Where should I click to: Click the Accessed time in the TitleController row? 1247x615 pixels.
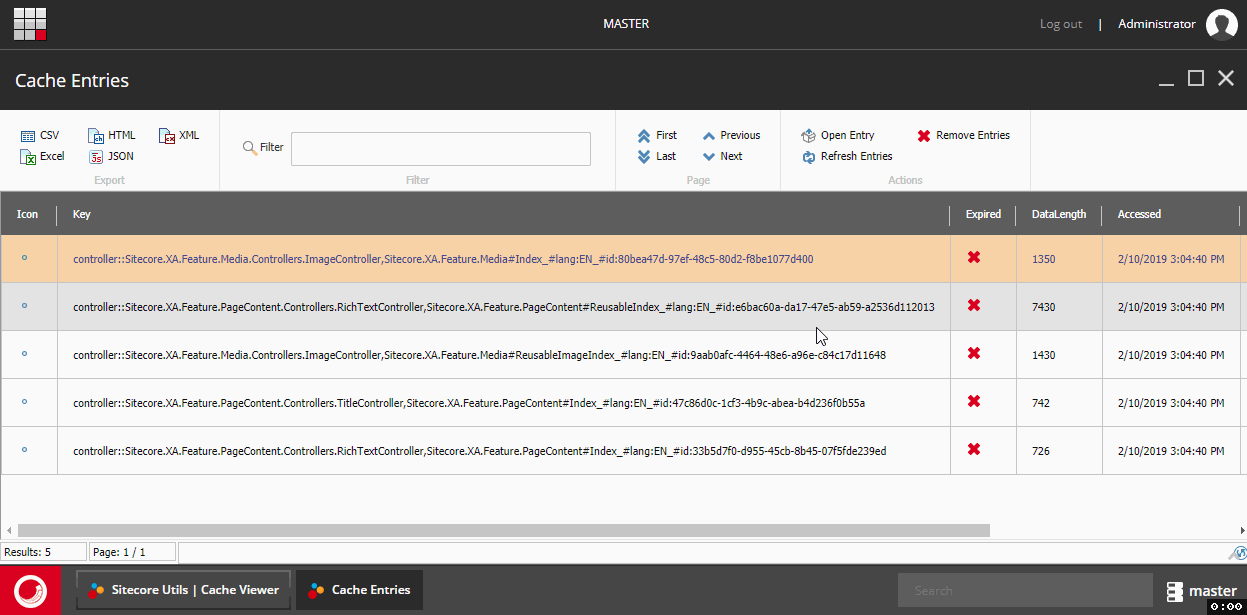pos(1171,403)
